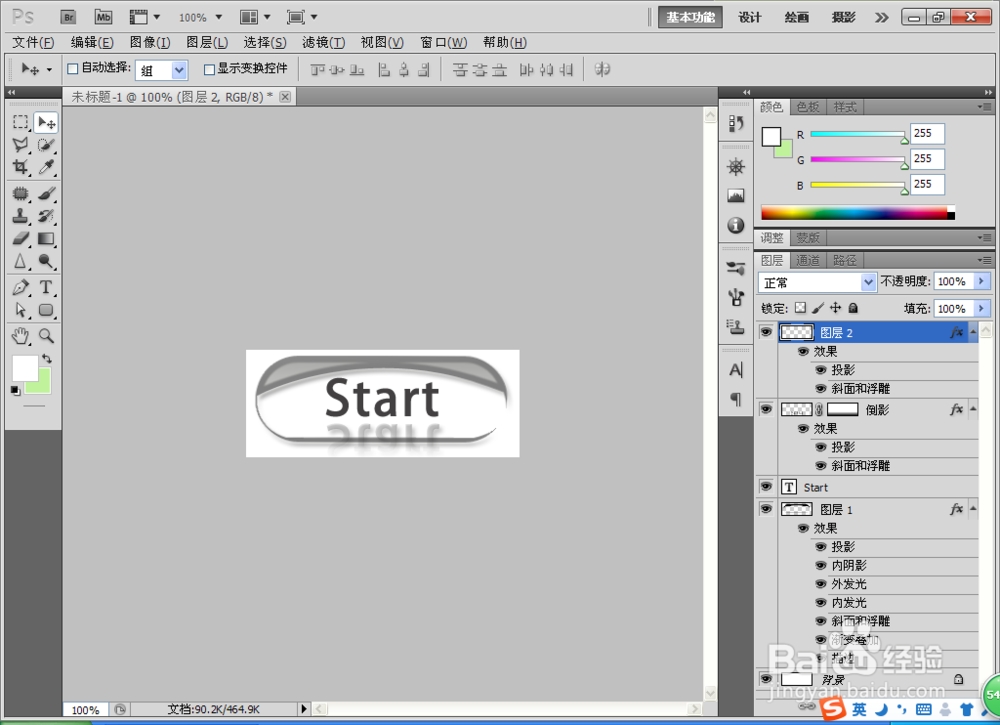The height and width of the screenshot is (725, 1000).
Task: Switch to the 通道 tab
Action: coord(807,260)
